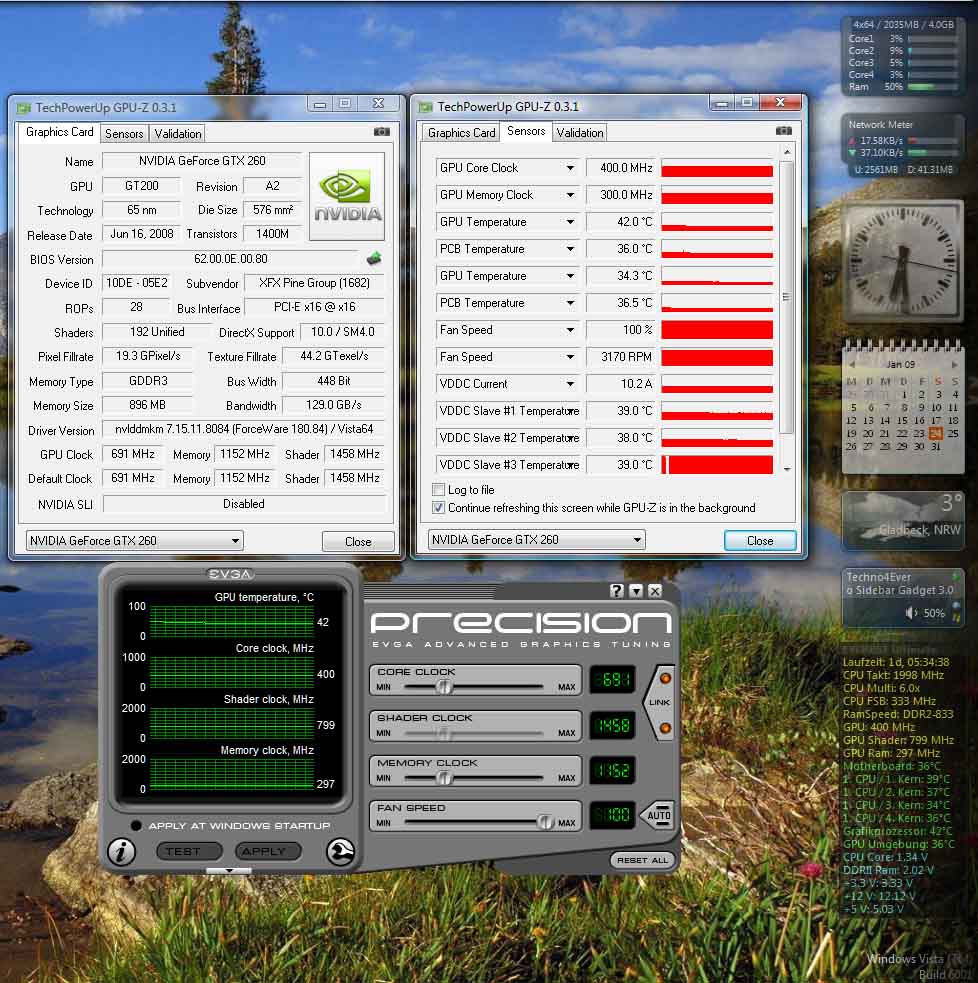This screenshot has height=983, width=978.
Task: Open the VDDC Current sensor dropdown
Action: (570, 384)
